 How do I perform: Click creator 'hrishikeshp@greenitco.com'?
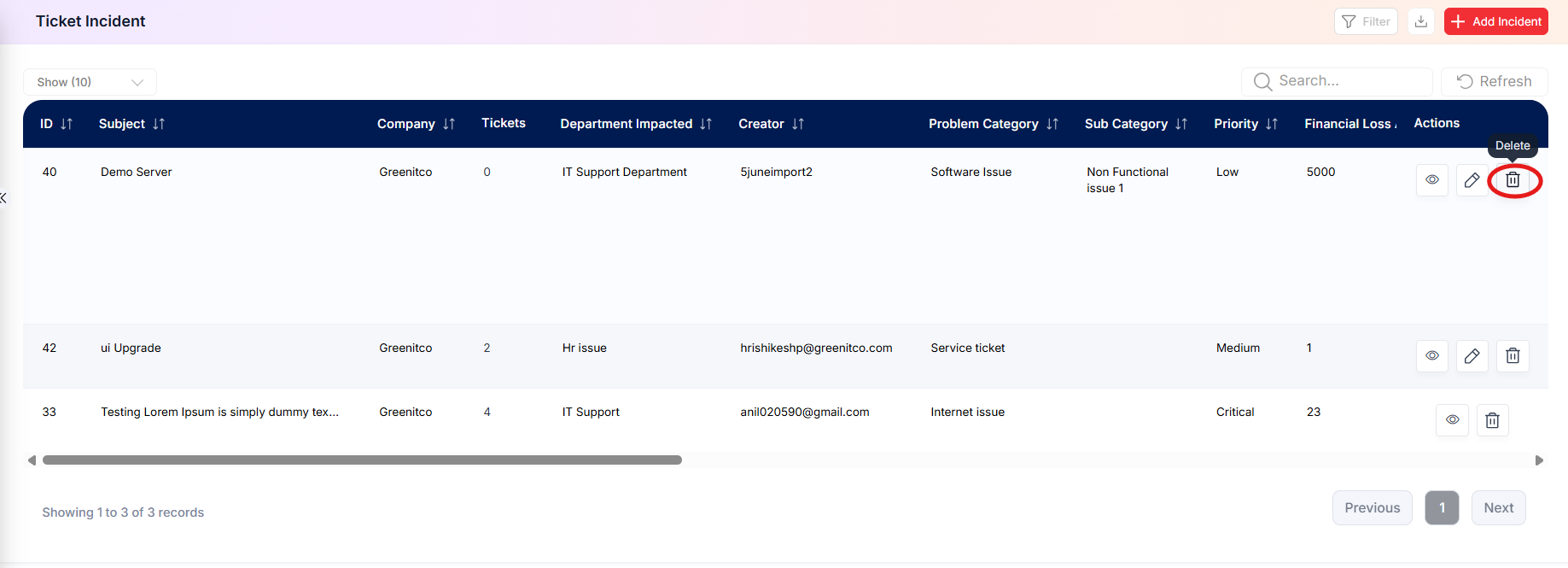coord(816,348)
